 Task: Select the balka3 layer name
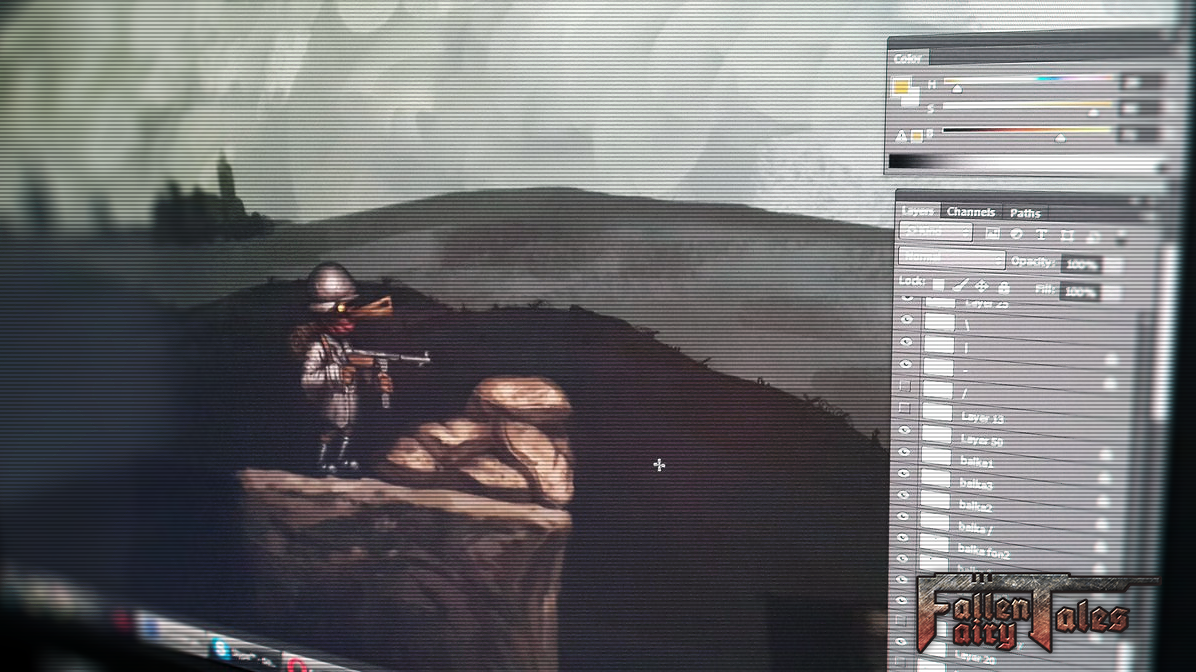click(976, 484)
